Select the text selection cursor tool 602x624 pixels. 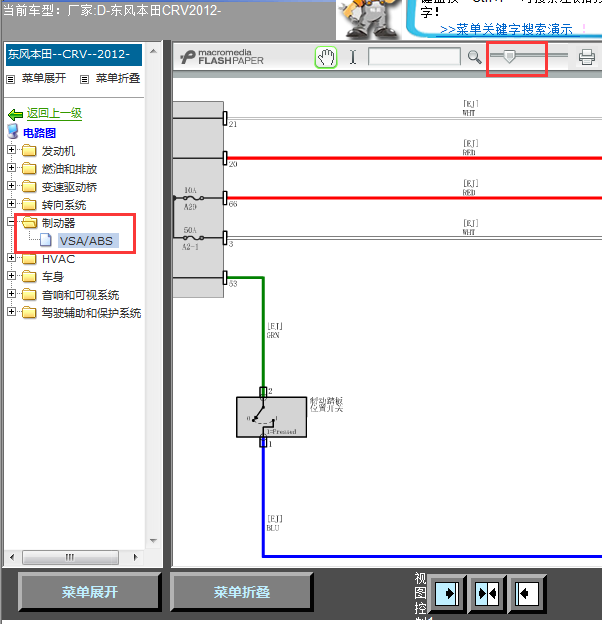pyautogui.click(x=353, y=57)
